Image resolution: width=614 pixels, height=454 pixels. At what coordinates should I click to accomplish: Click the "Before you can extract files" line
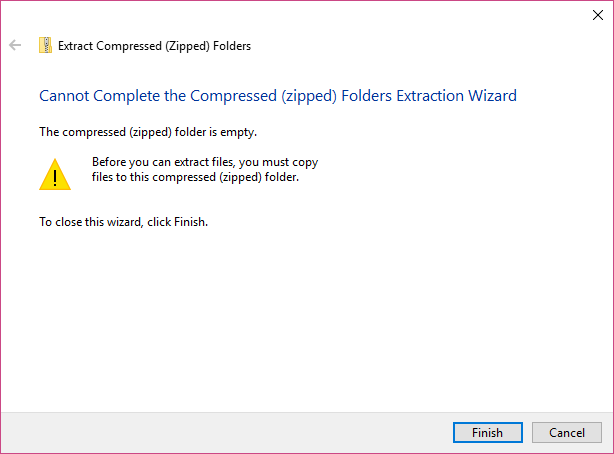coord(205,162)
